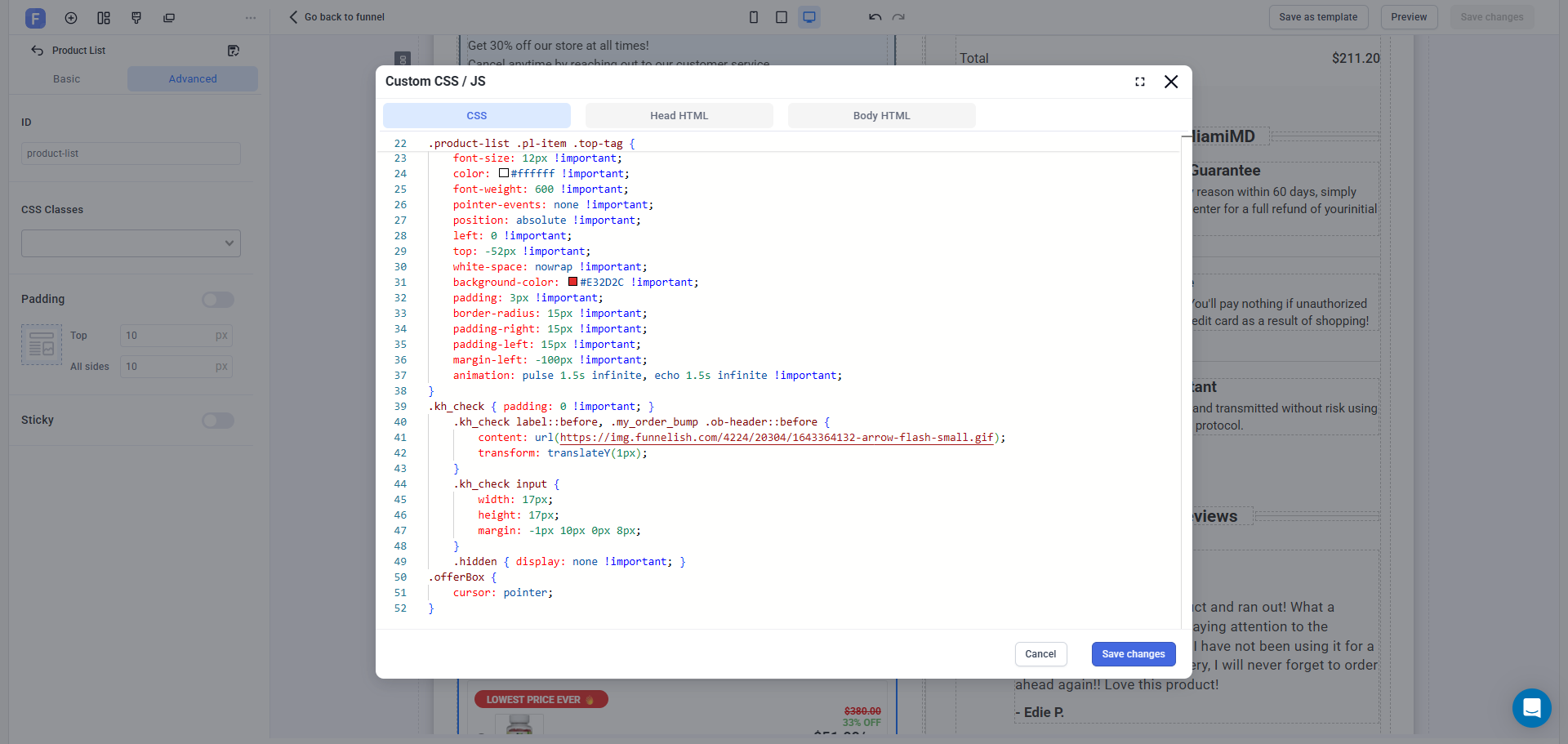Click the ID input field

pyautogui.click(x=131, y=154)
